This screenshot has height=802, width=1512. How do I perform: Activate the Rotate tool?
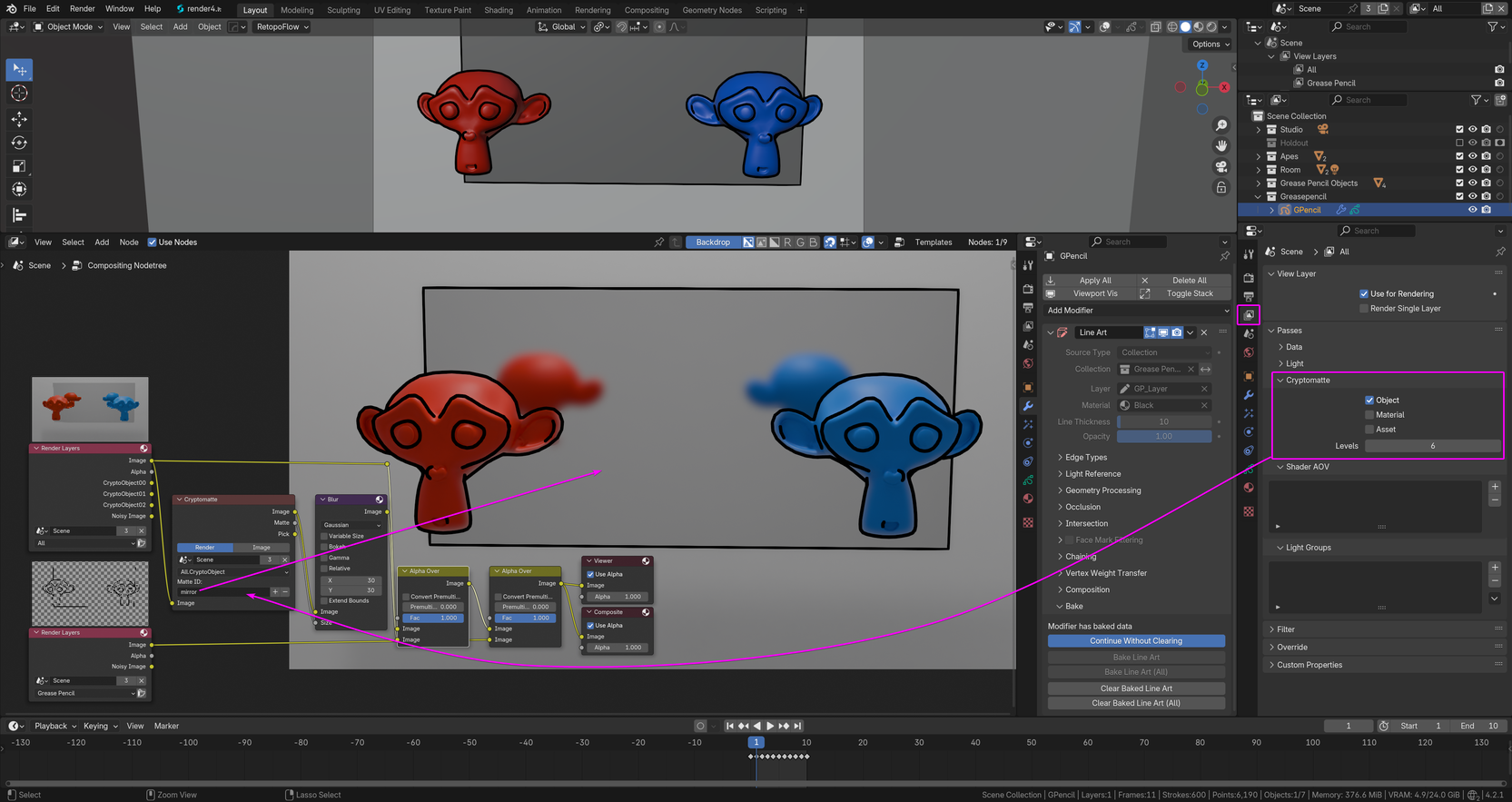tap(19, 143)
